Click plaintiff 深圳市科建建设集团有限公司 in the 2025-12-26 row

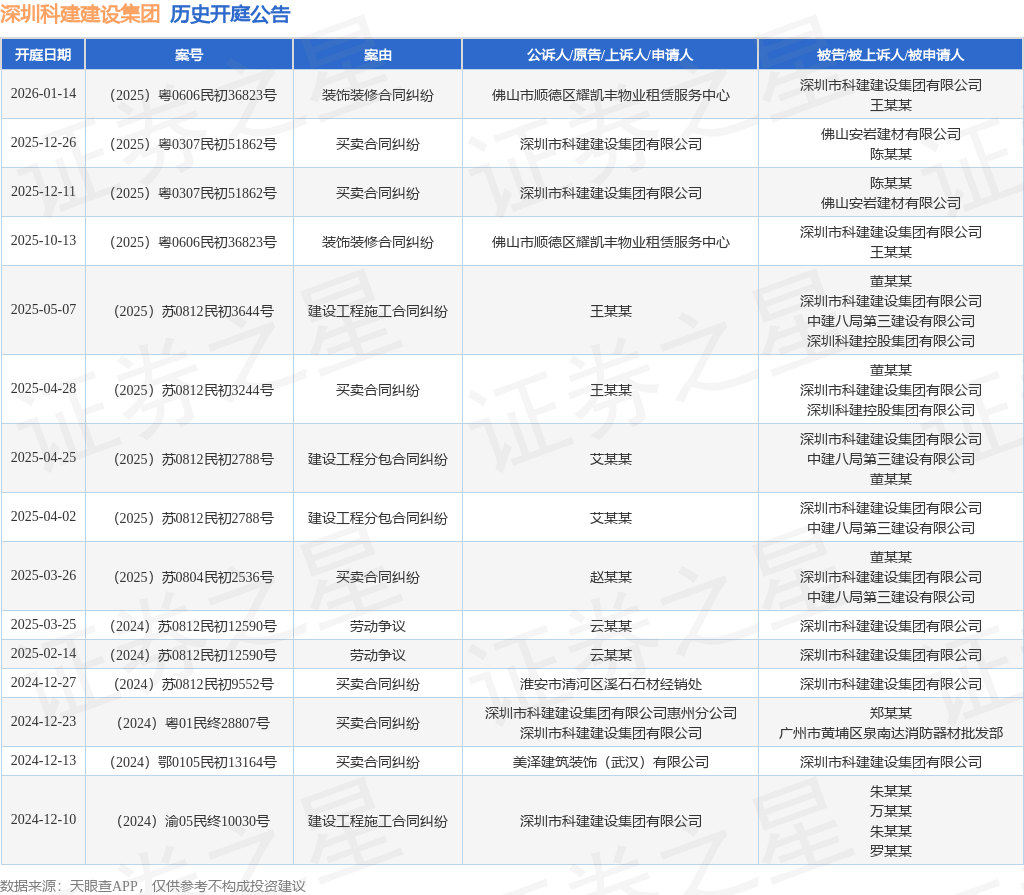pyautogui.click(x=611, y=144)
